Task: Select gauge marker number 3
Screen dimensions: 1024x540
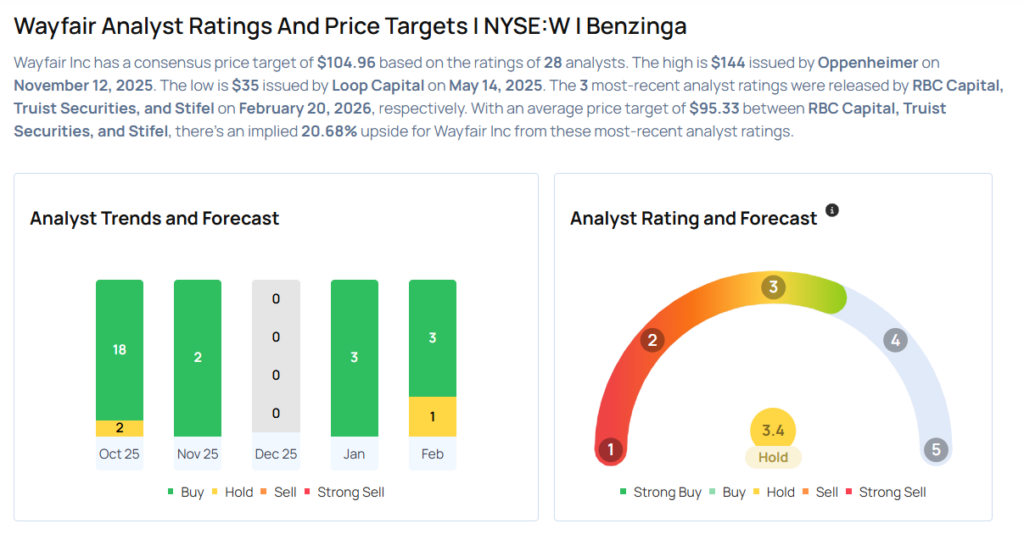Action: 772,288
